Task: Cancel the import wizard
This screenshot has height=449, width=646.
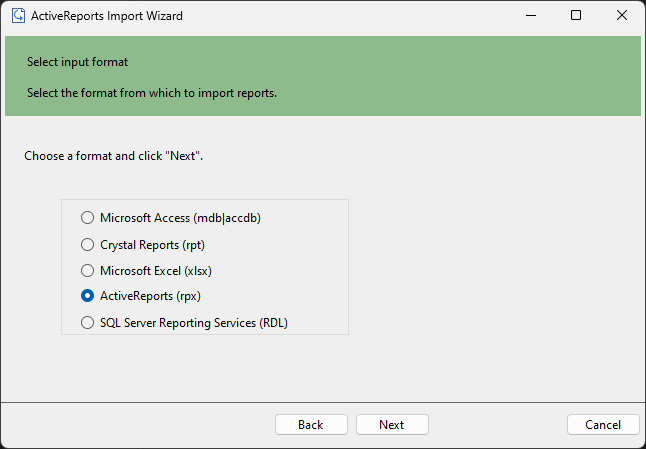Action: 603,425
